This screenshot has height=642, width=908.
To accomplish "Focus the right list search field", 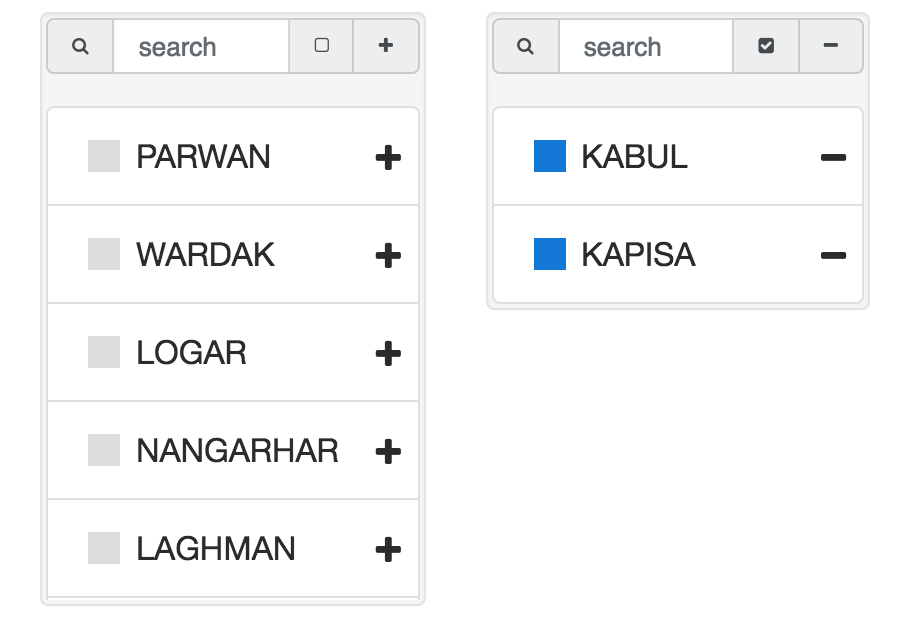I will coord(646,46).
